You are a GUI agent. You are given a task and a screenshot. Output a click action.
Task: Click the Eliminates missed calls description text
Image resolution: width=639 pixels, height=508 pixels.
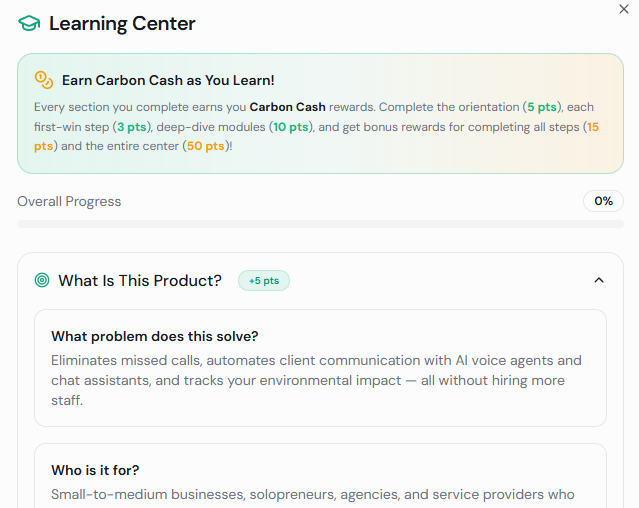point(316,379)
